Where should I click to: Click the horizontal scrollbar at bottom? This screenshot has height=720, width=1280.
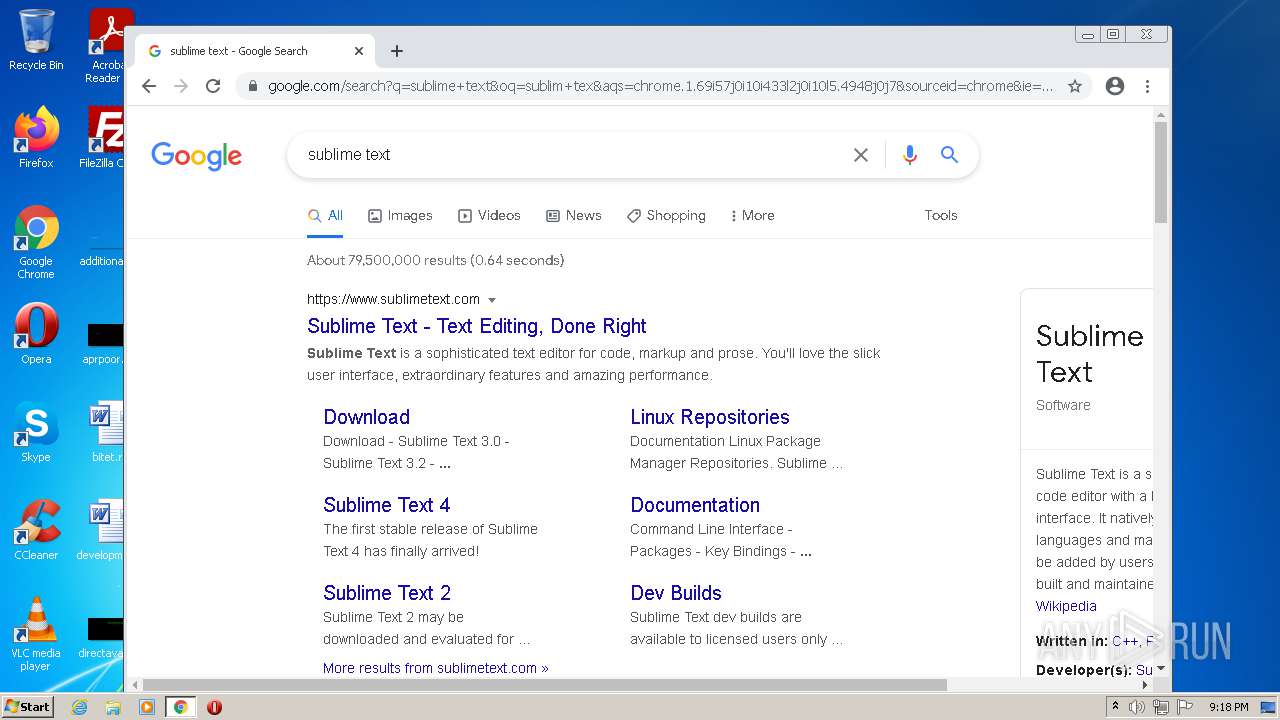pyautogui.click(x=544, y=685)
